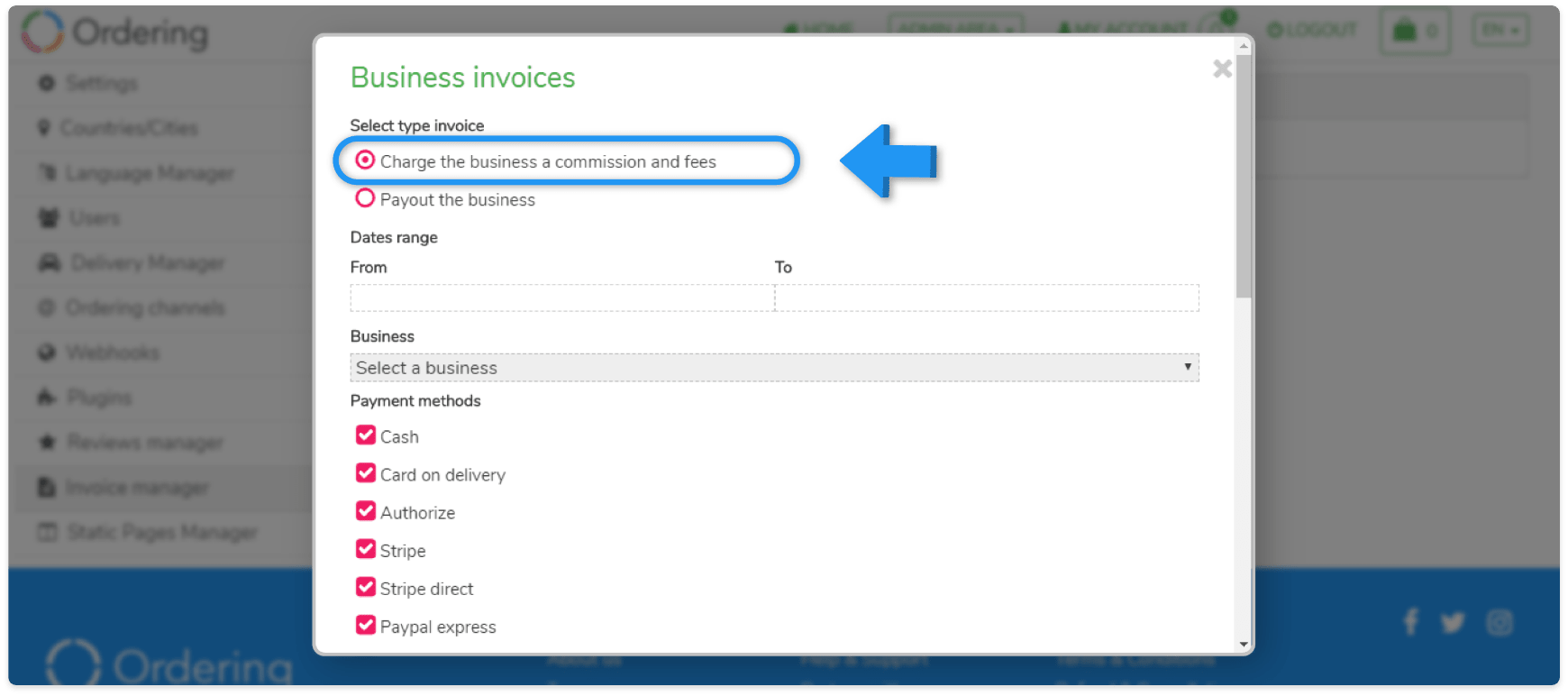Image resolution: width=1568 pixels, height=696 pixels.
Task: Click the Instagram icon in footer
Action: (x=1500, y=622)
